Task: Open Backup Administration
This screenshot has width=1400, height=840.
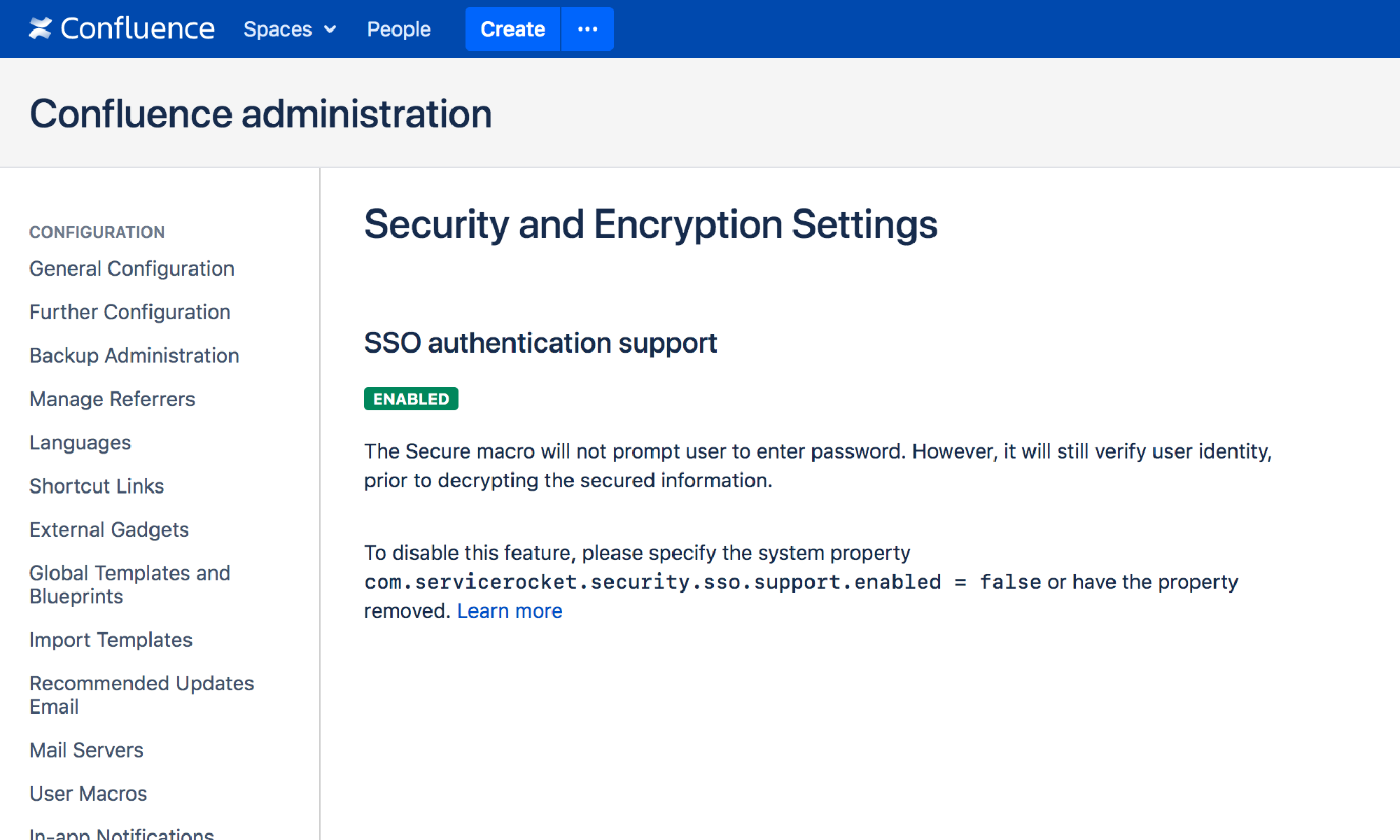Action: [x=134, y=356]
